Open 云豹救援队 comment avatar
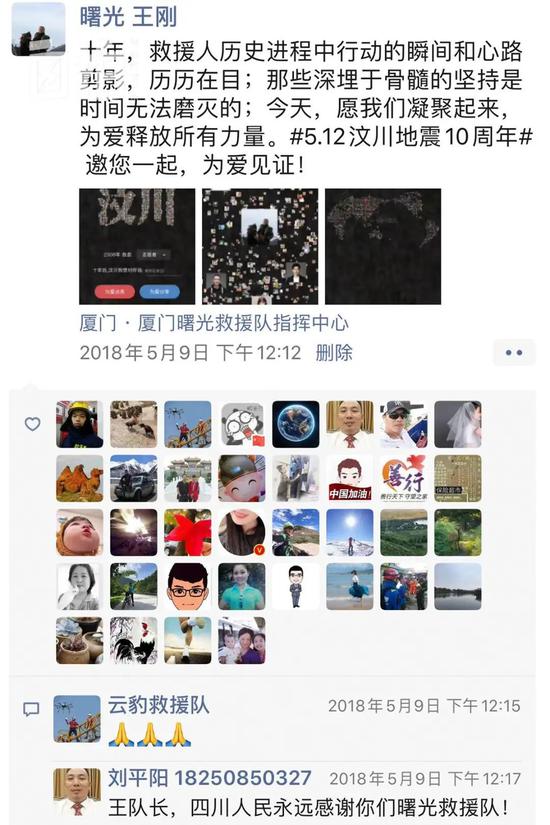This screenshot has width=550, height=825. tap(77, 719)
